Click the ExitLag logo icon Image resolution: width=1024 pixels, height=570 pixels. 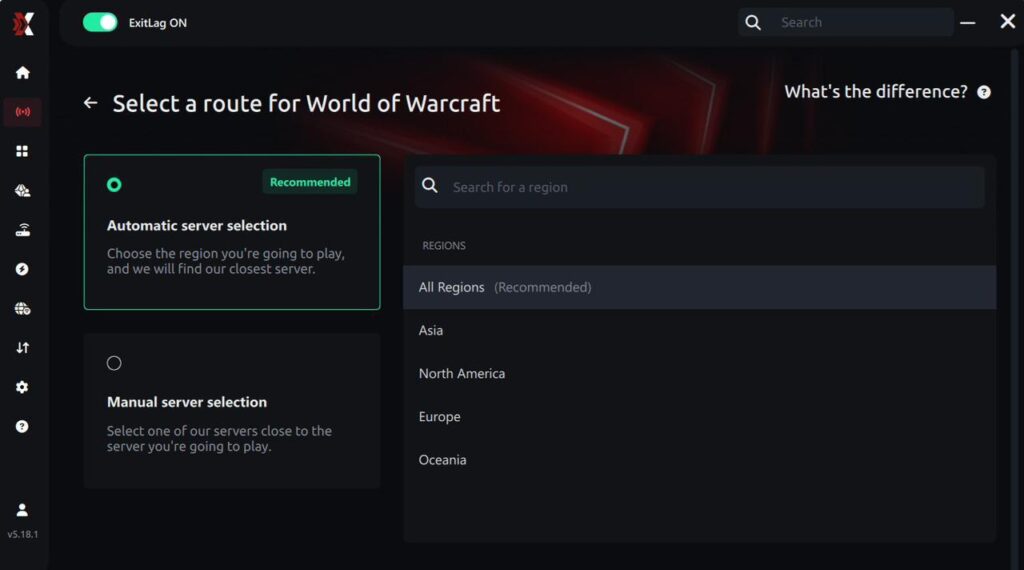point(22,23)
